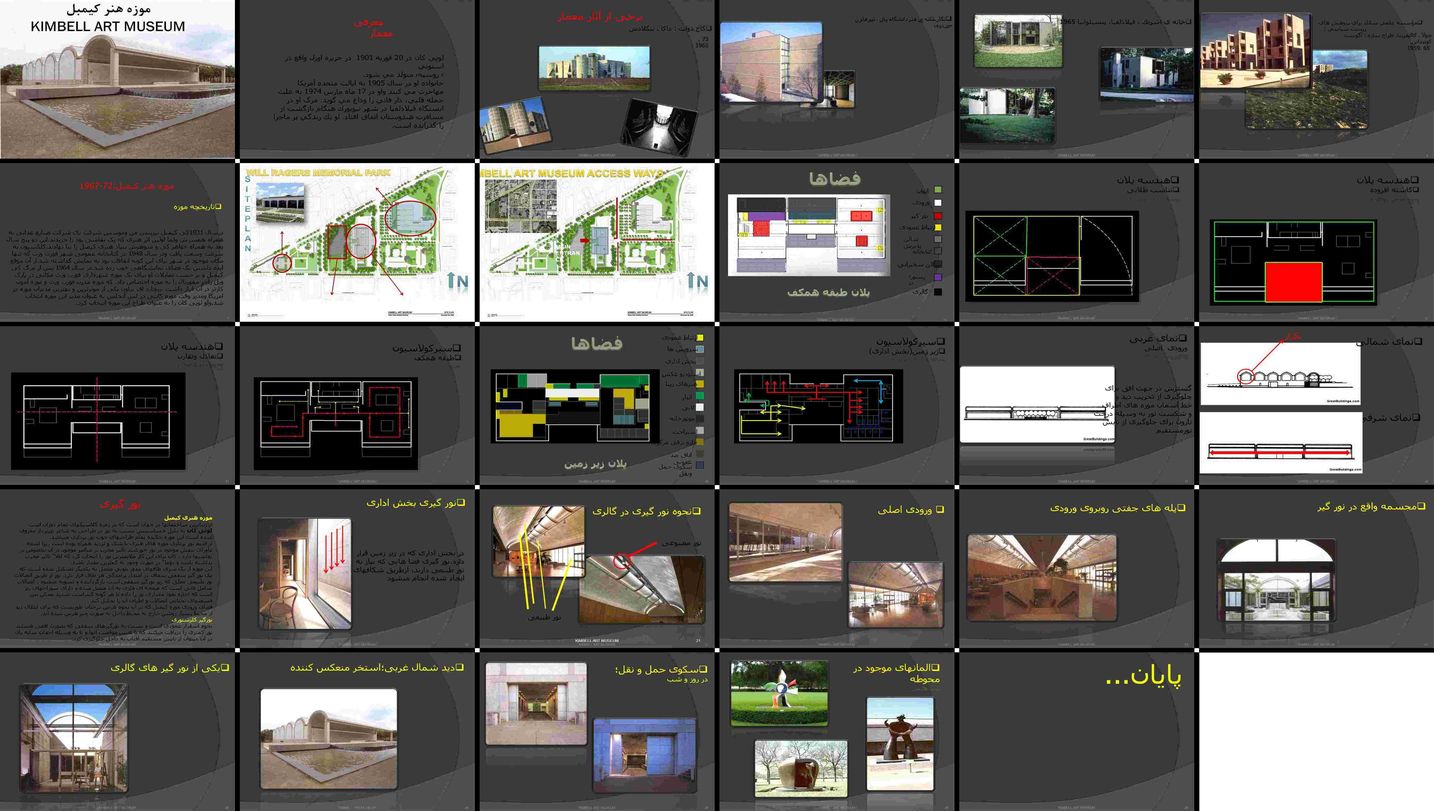
Task: Click the purple legend swatch on ground floor plan slide
Action: [x=936, y=278]
